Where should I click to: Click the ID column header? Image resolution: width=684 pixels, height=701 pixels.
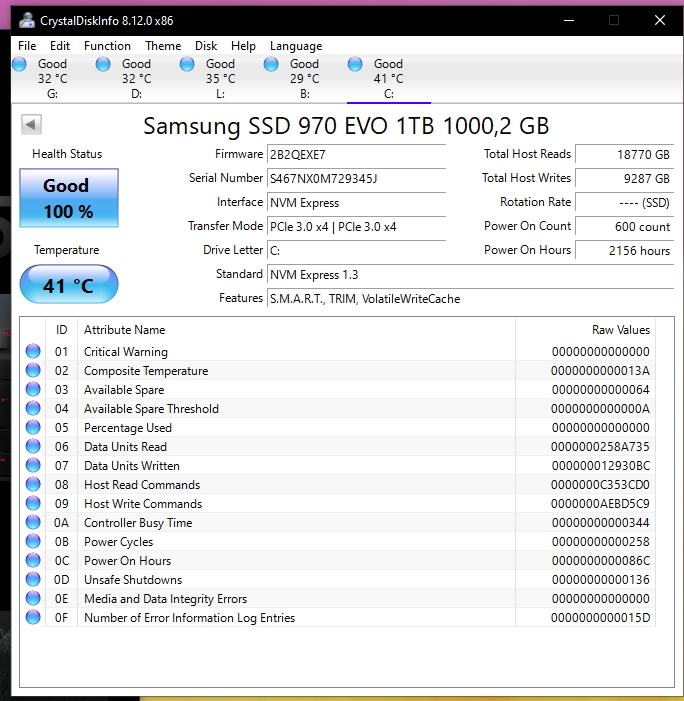click(x=62, y=330)
